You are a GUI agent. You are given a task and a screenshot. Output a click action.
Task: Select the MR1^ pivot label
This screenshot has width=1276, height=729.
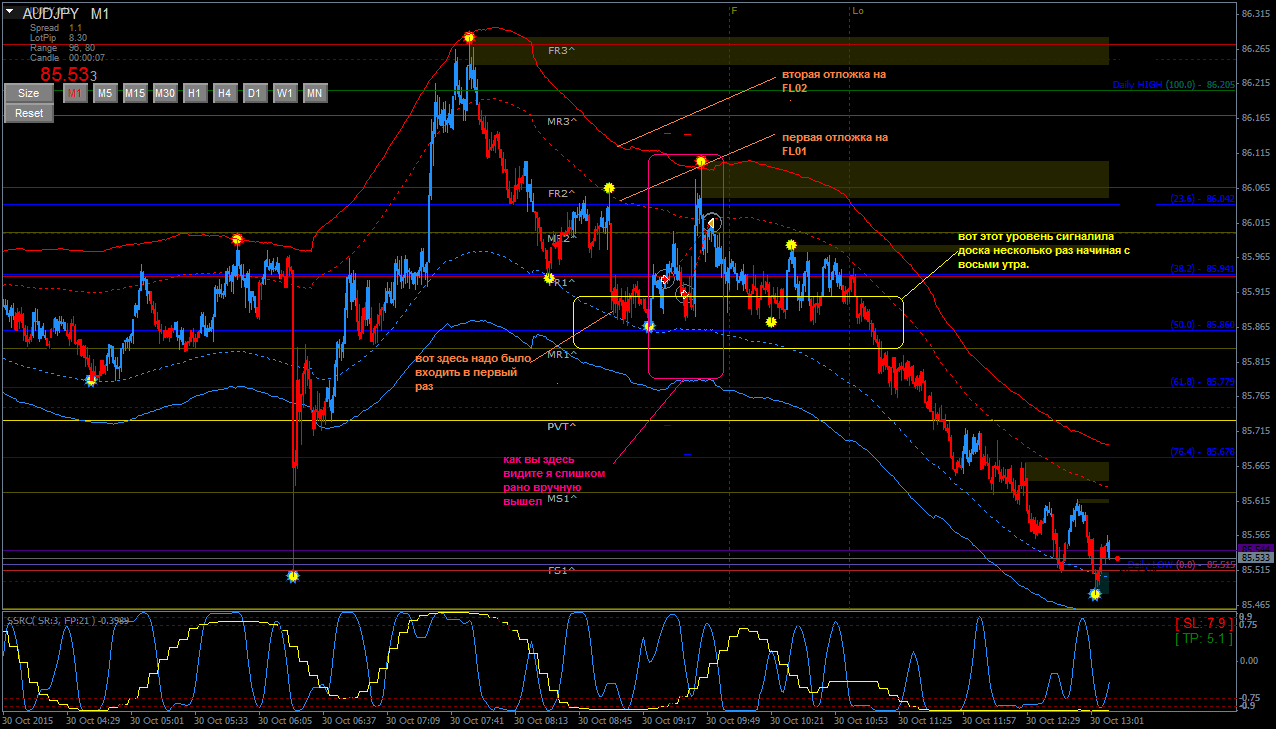[x=561, y=355]
